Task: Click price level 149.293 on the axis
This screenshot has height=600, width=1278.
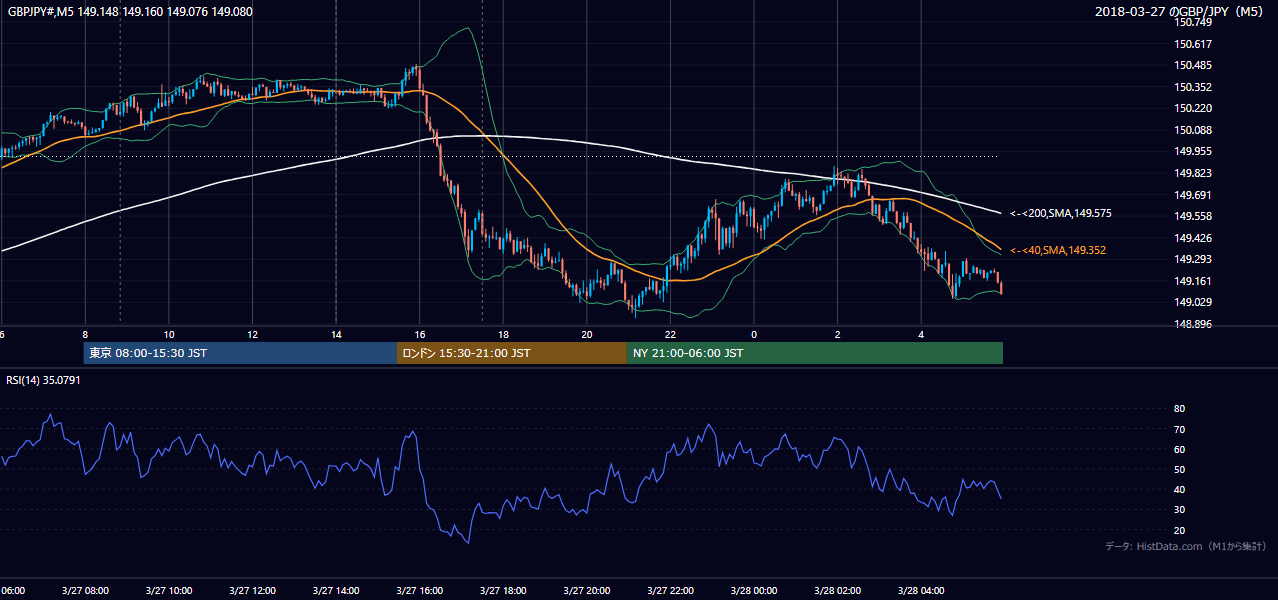Action: [1195, 259]
